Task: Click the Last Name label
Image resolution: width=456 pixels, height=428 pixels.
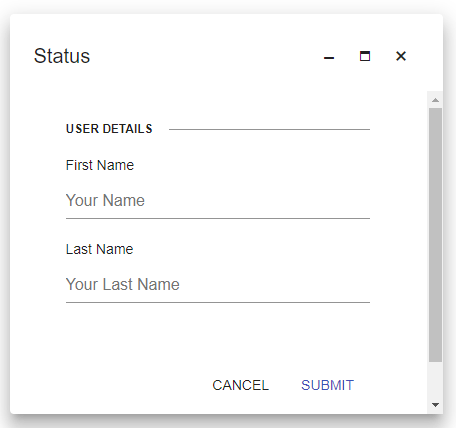Action: click(x=99, y=249)
